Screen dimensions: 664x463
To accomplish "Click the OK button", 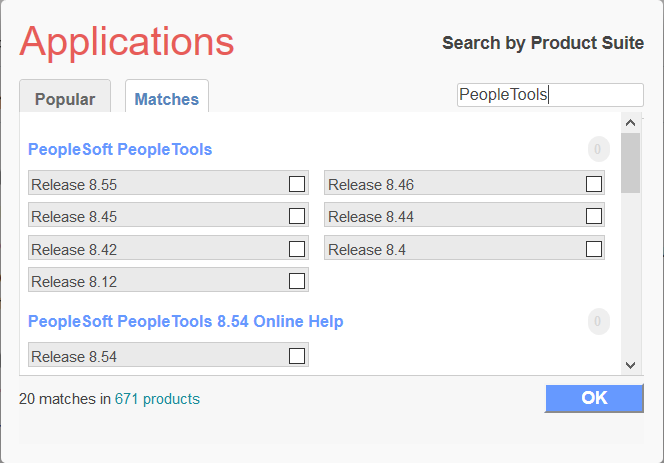I will [595, 398].
